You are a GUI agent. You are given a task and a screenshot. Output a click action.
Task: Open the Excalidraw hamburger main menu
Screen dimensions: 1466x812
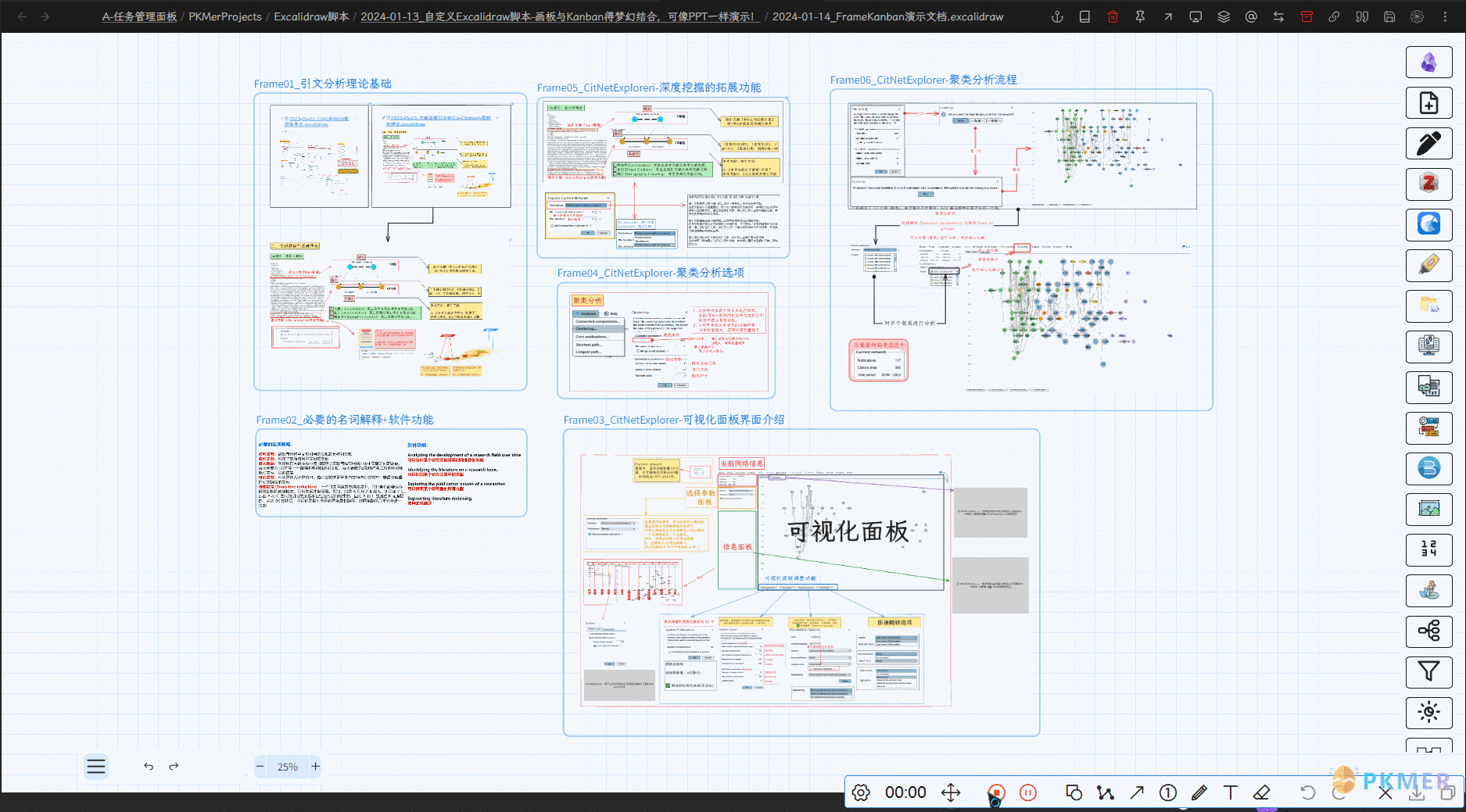tap(96, 767)
